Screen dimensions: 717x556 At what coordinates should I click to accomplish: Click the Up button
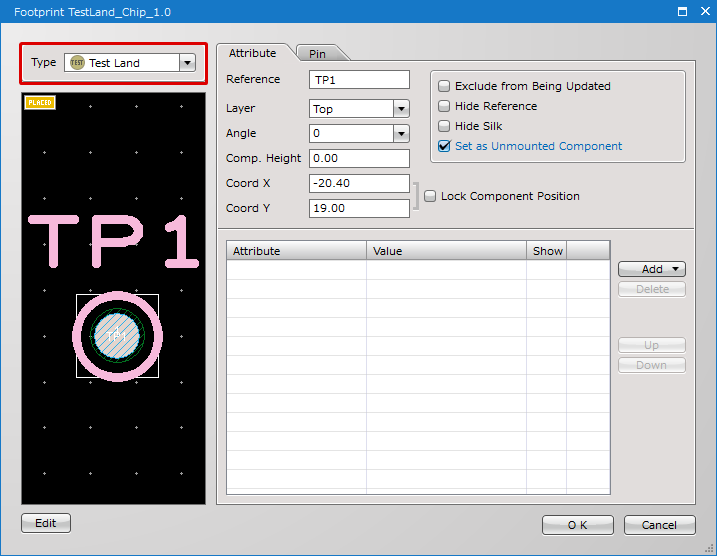[x=652, y=345]
